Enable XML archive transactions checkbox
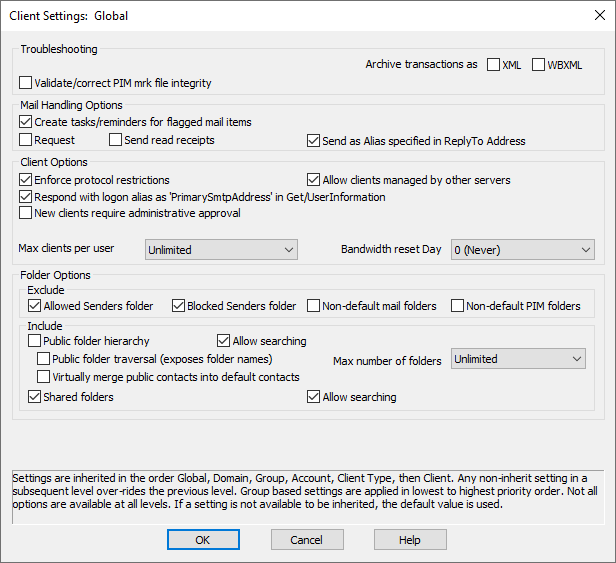The image size is (616, 563). tap(493, 64)
